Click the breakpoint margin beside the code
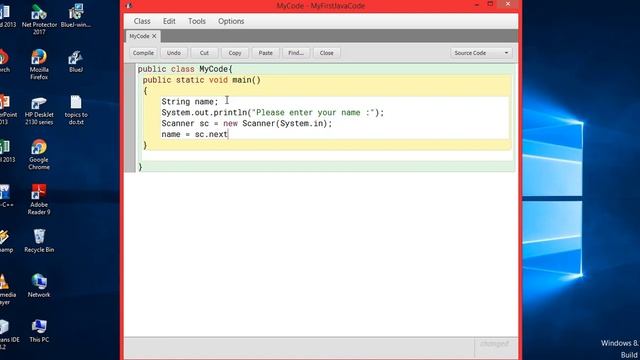The height and width of the screenshot is (360, 640). [130, 118]
